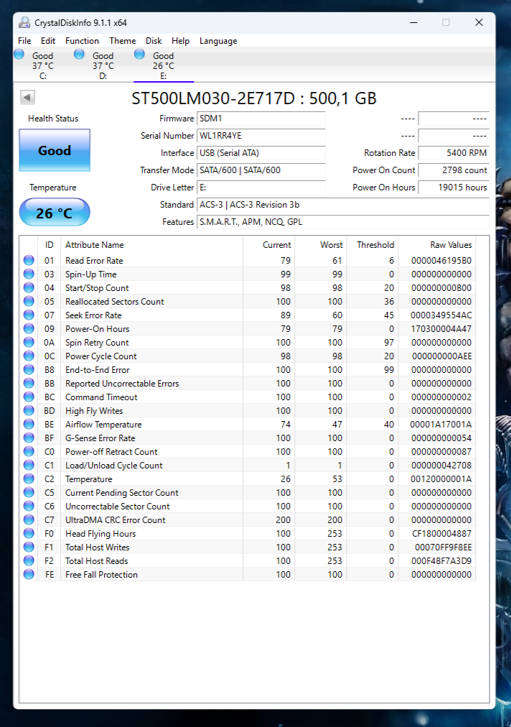The height and width of the screenshot is (727, 511).
Task: Click the status circle for Power-On Hours
Action: (29, 329)
